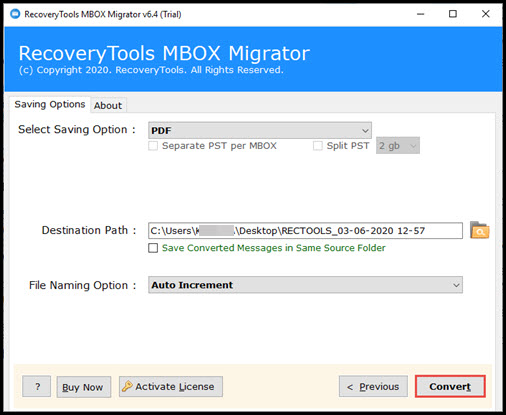The image size is (506, 415).
Task: Click the copyright 2020 RecoveryTools text line
Action: pos(151,70)
